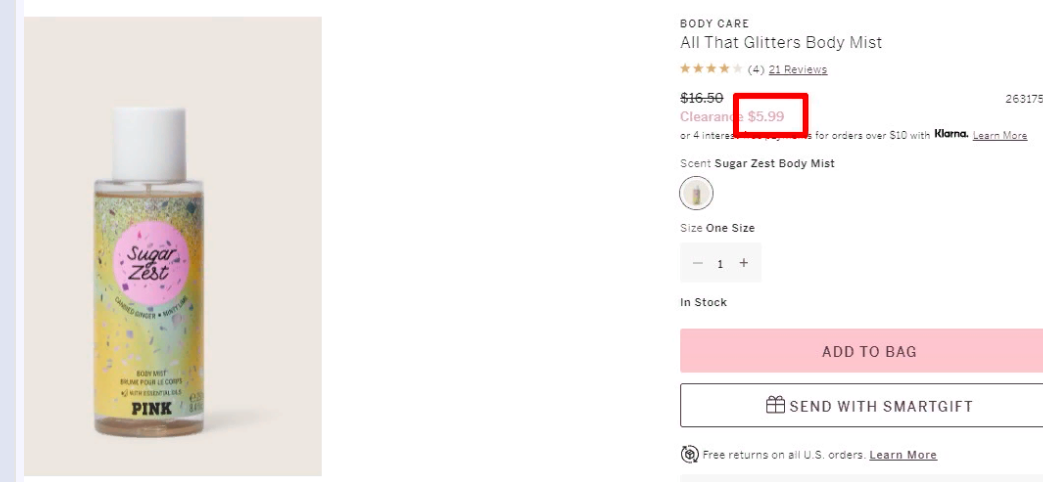Screen dimensions: 1043x482
Task: Click the Clearance $5.99 price
Action: click(x=732, y=116)
